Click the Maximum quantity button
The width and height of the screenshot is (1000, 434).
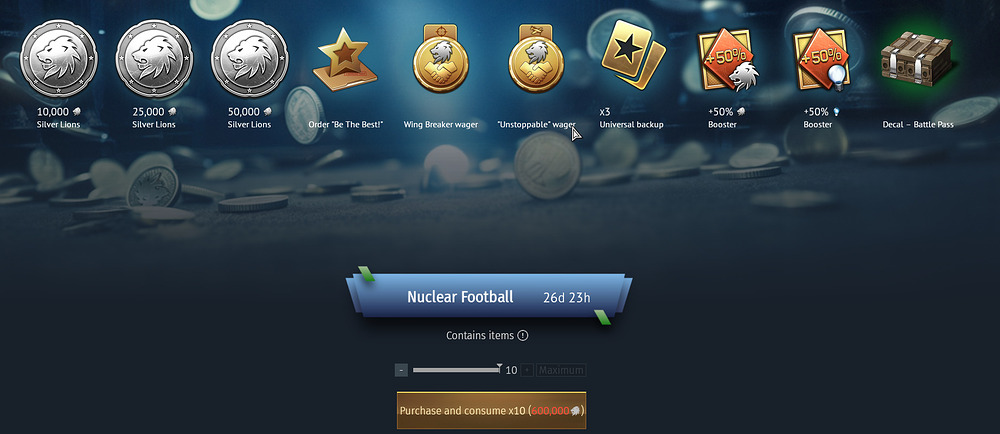(x=561, y=370)
